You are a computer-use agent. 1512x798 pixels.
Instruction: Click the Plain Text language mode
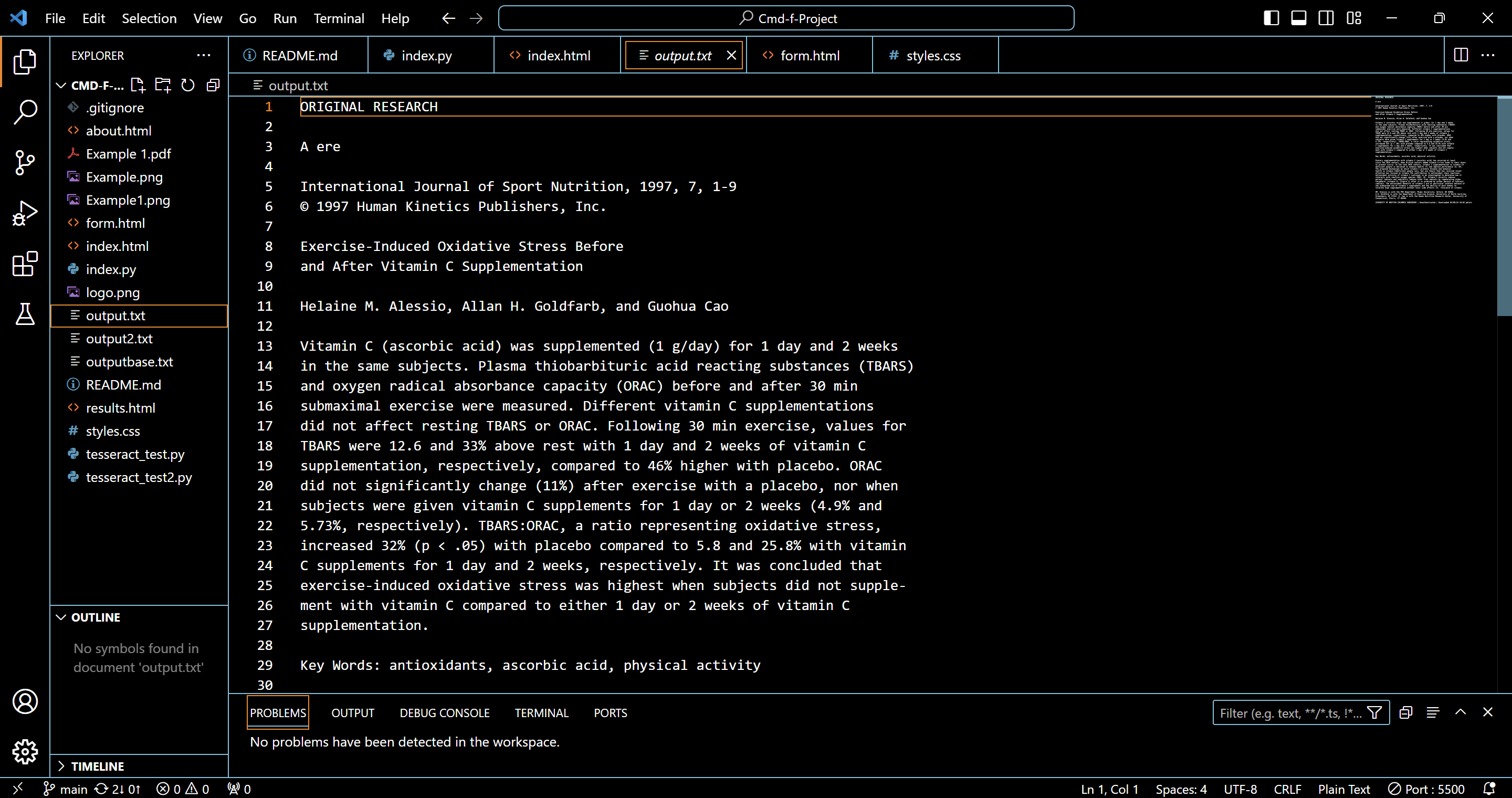(1343, 789)
